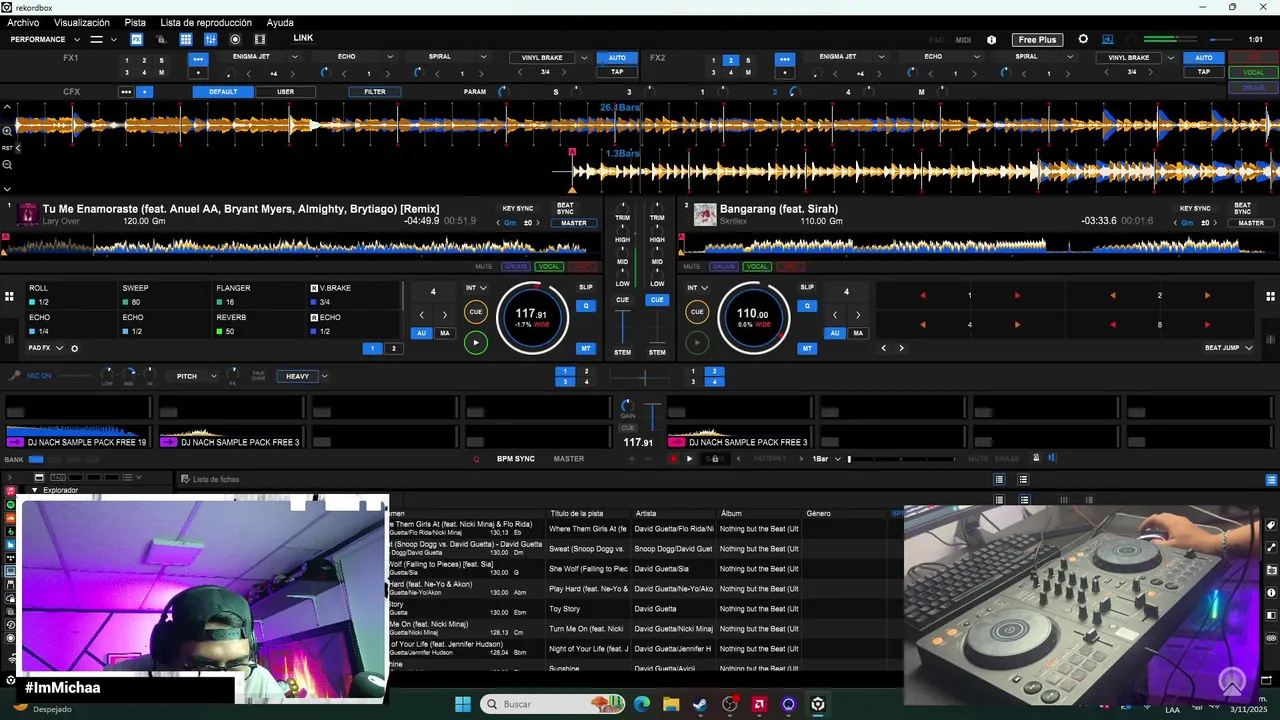Adjust the crossfader
The height and width of the screenshot is (720, 1280).
coord(643,378)
